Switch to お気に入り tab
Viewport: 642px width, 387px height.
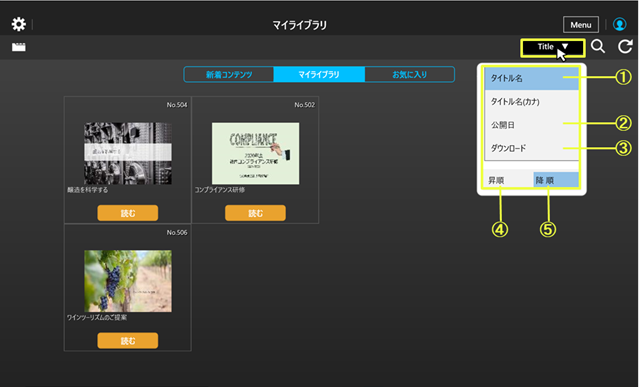[x=409, y=75]
